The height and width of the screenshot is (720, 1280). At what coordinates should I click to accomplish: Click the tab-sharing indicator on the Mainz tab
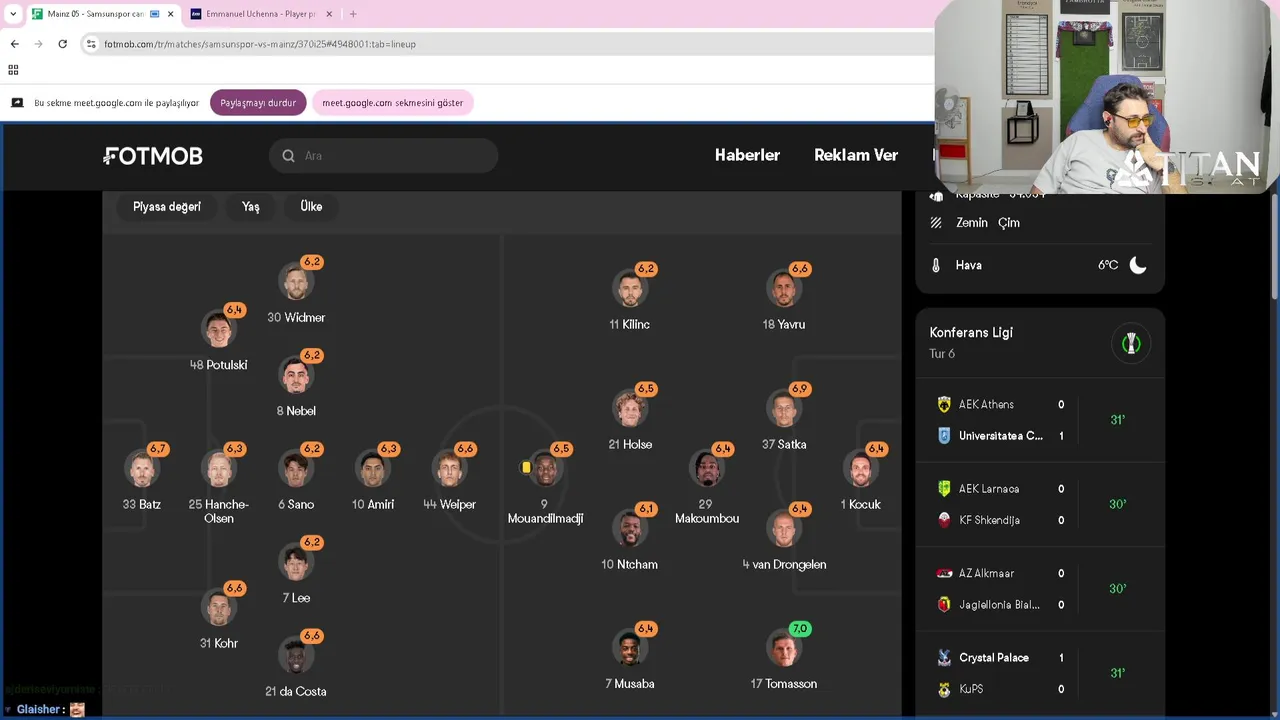coord(155,14)
